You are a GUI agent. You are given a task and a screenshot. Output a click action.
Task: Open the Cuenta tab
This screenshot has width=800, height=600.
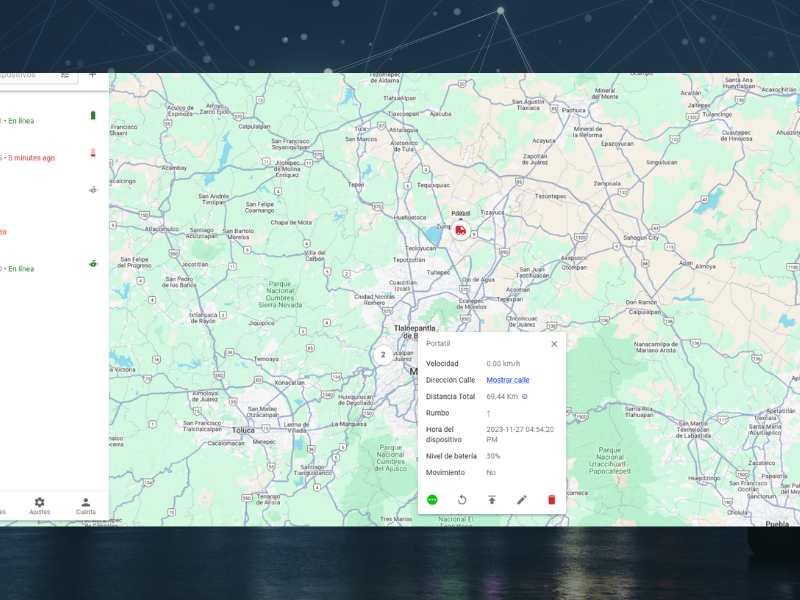[x=86, y=506]
